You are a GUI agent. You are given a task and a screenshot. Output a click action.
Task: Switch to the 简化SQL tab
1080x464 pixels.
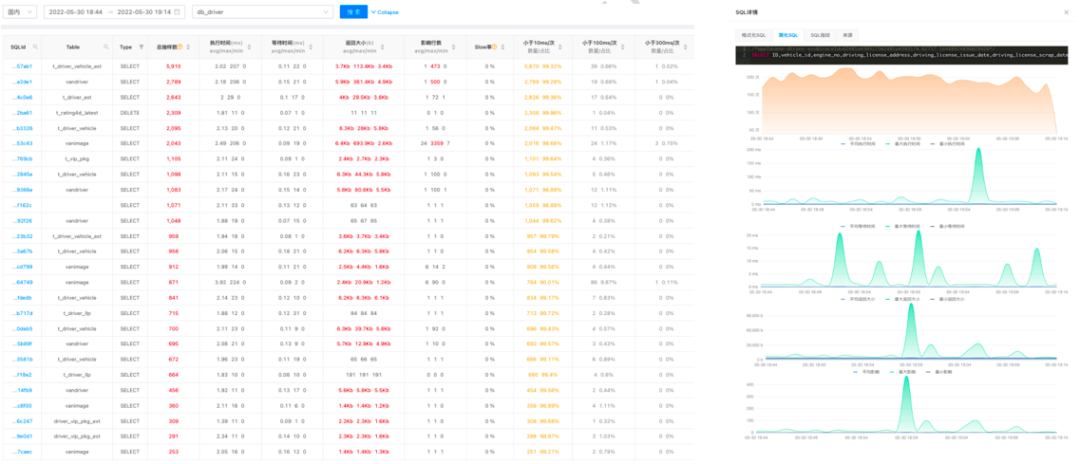point(788,34)
